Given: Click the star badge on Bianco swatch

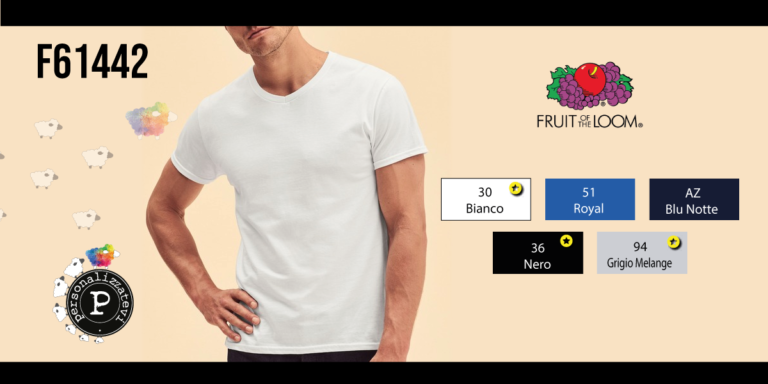Looking at the screenshot, I should point(516,189).
